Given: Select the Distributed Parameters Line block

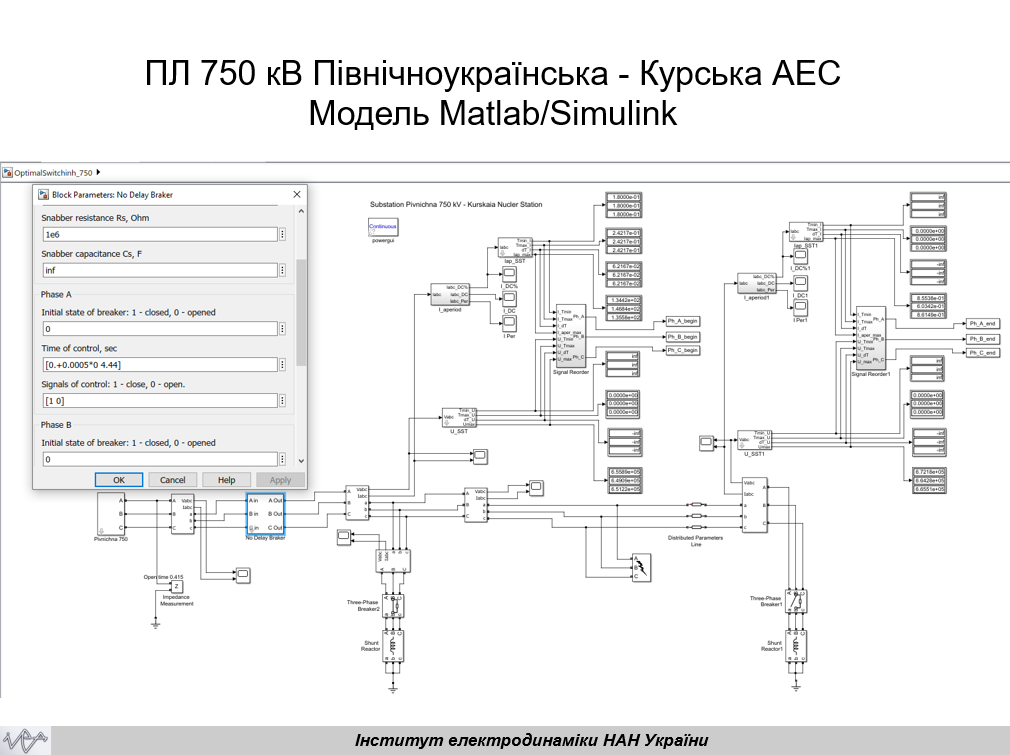Looking at the screenshot, I should coord(696,516).
